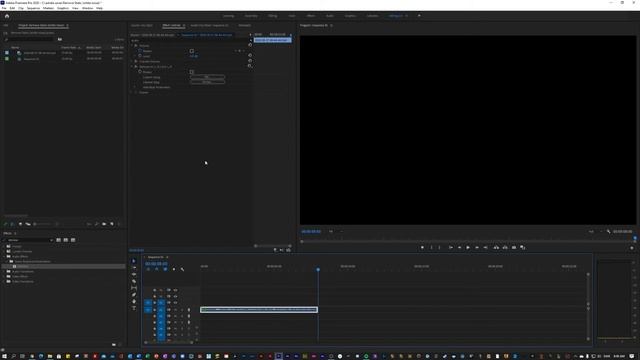Select the Ripple Edit tool
640x360 pixels.
[x=134, y=274]
